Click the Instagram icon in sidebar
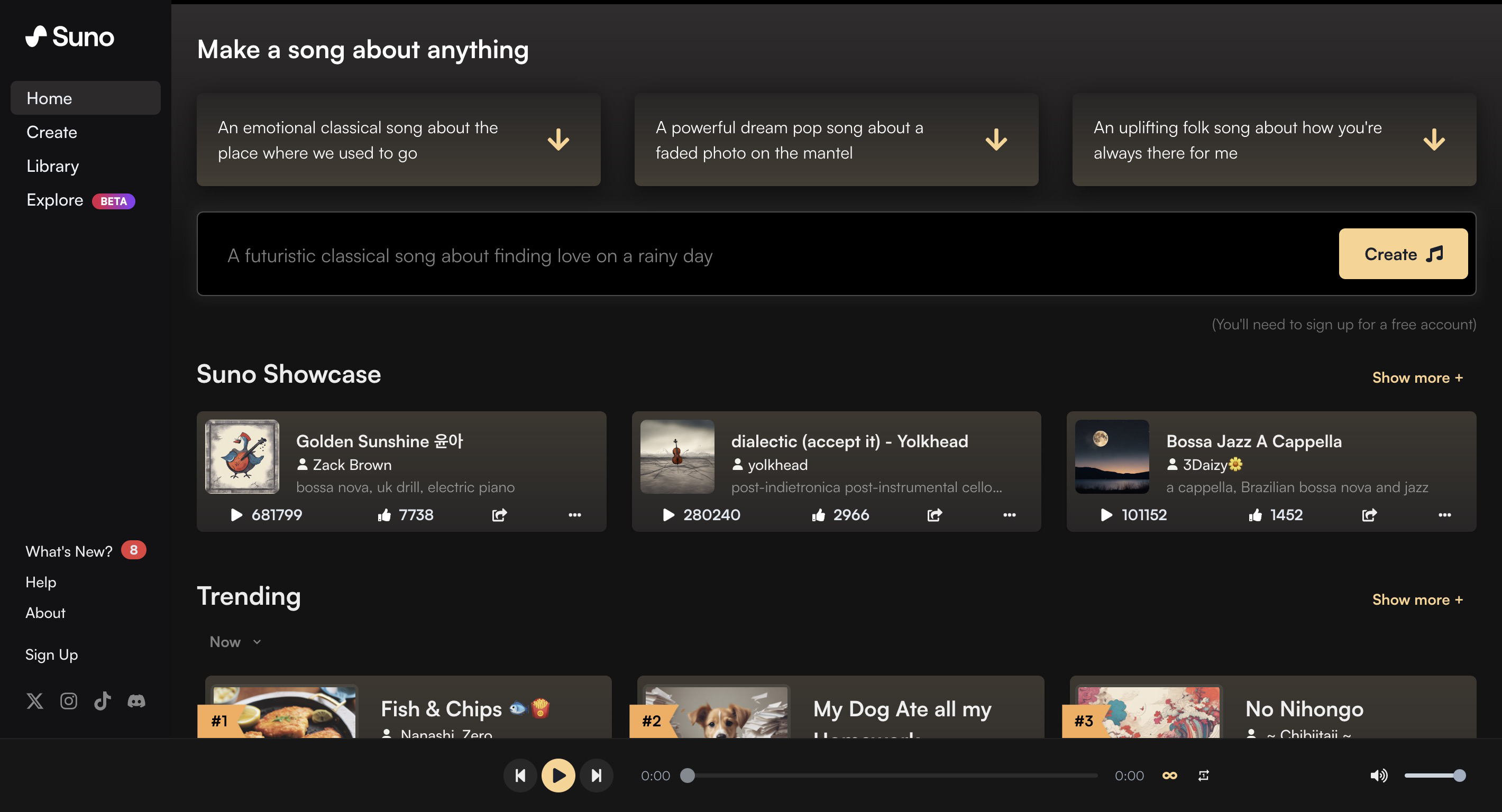Screen dimensions: 1502x812 (69, 700)
